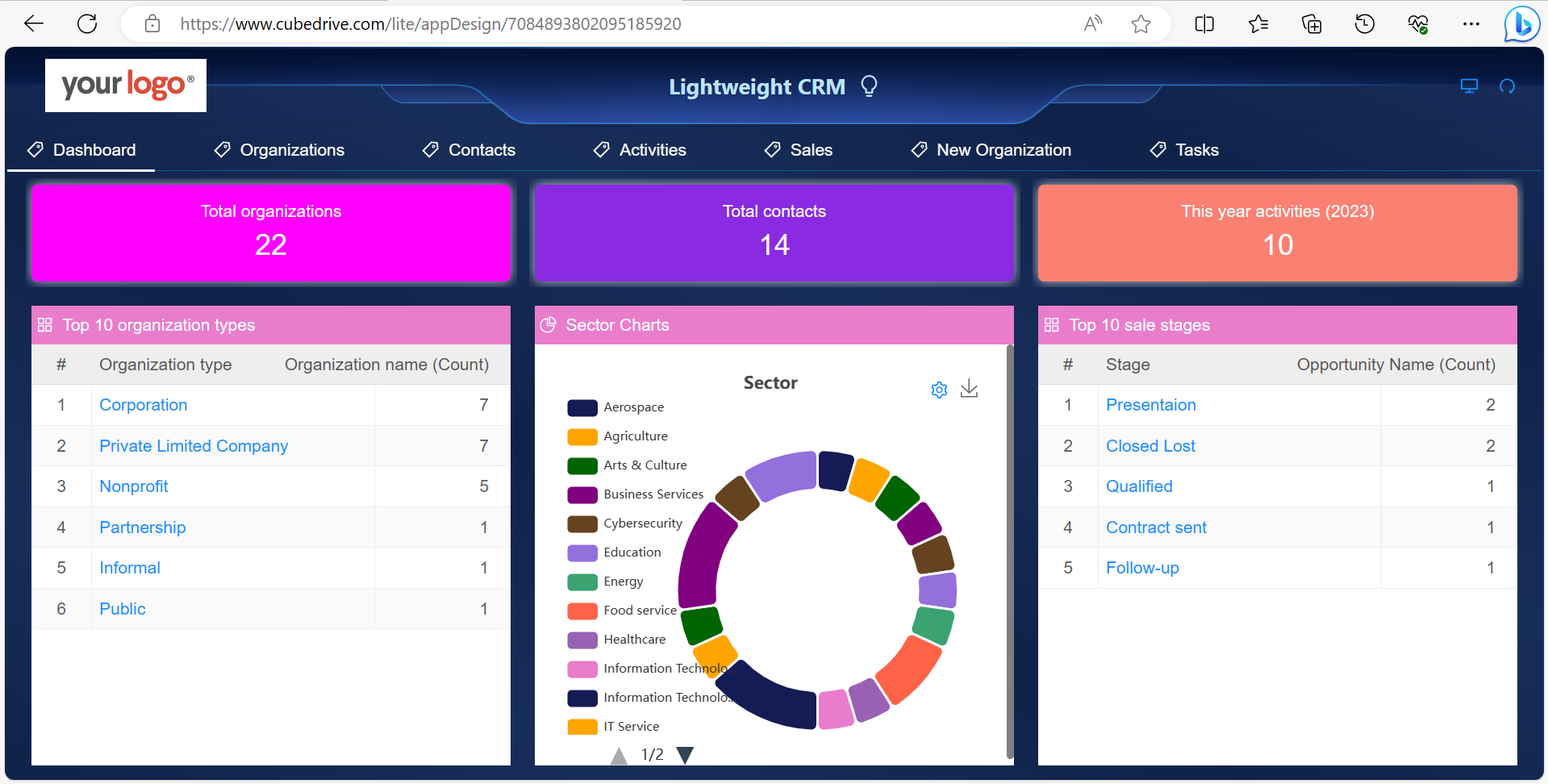Go to previous legend page arrow
The height and width of the screenshot is (784, 1548).
pos(619,755)
